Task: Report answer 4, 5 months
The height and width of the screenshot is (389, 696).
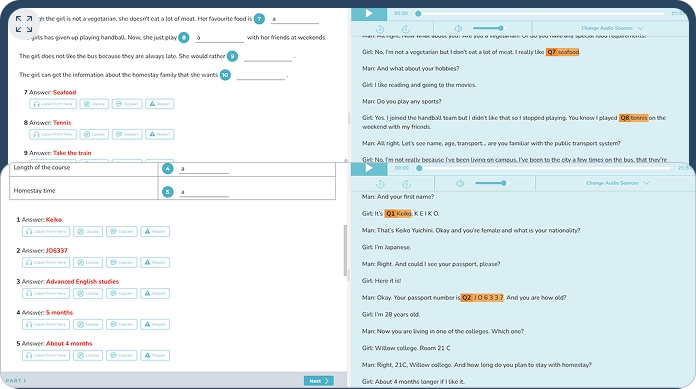Action: [x=155, y=325]
